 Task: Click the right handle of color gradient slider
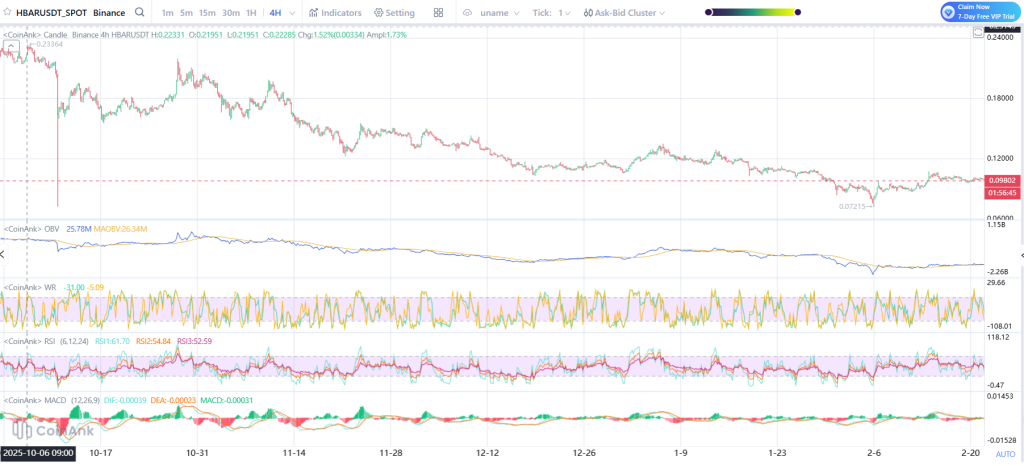(797, 12)
